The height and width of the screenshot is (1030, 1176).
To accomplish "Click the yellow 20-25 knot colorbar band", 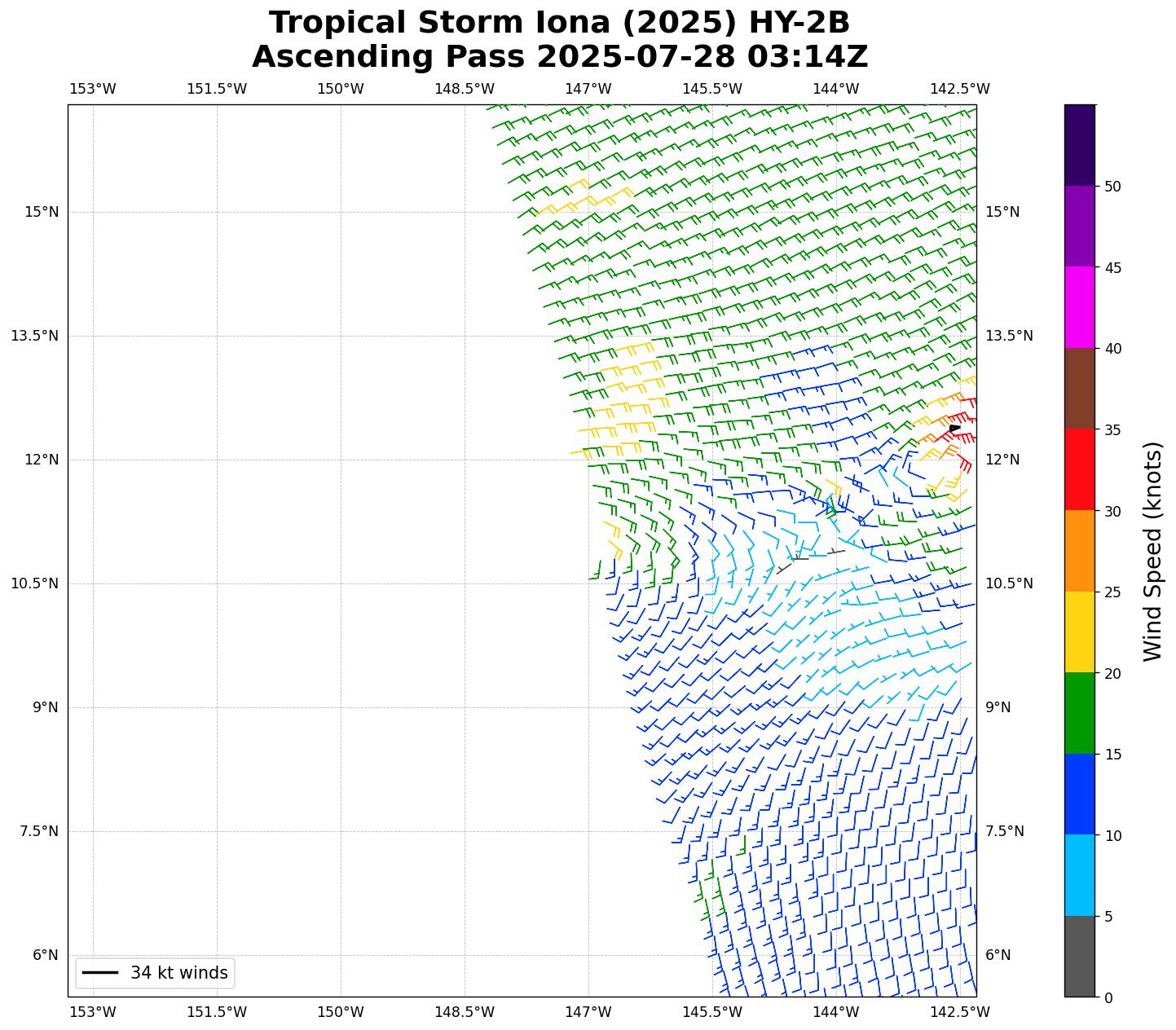I will coord(1079,632).
